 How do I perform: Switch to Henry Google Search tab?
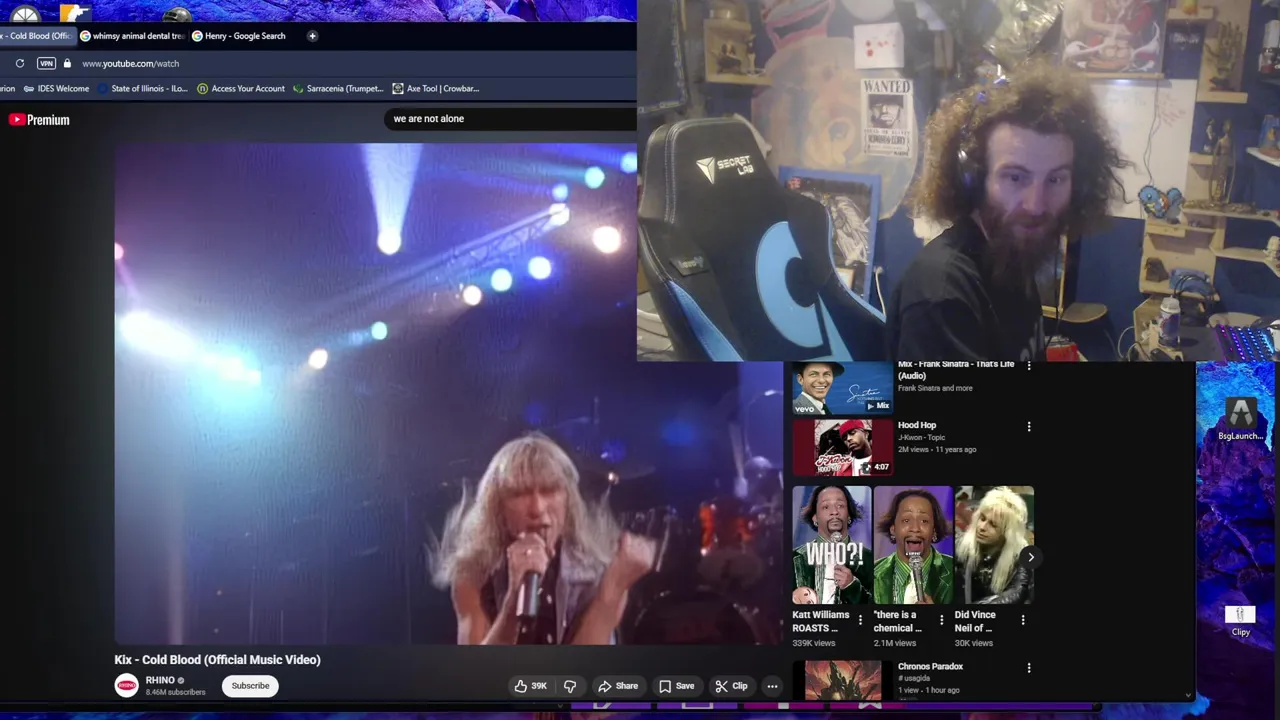point(239,36)
